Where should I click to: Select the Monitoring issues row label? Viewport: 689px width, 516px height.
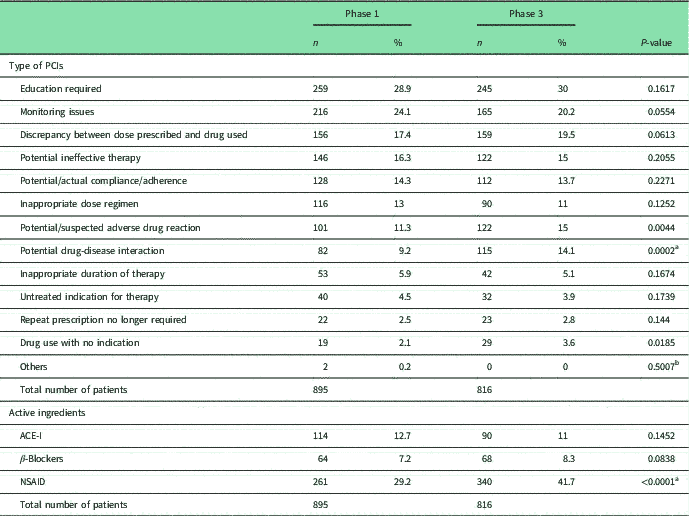62,111
